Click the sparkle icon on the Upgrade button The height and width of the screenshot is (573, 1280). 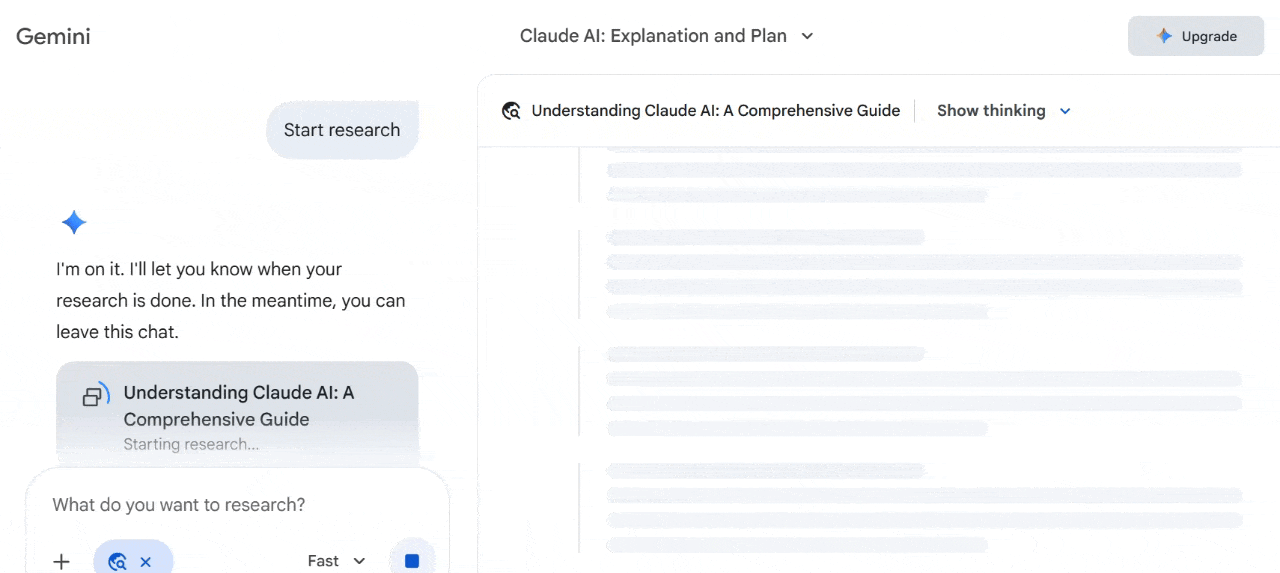click(x=1164, y=36)
